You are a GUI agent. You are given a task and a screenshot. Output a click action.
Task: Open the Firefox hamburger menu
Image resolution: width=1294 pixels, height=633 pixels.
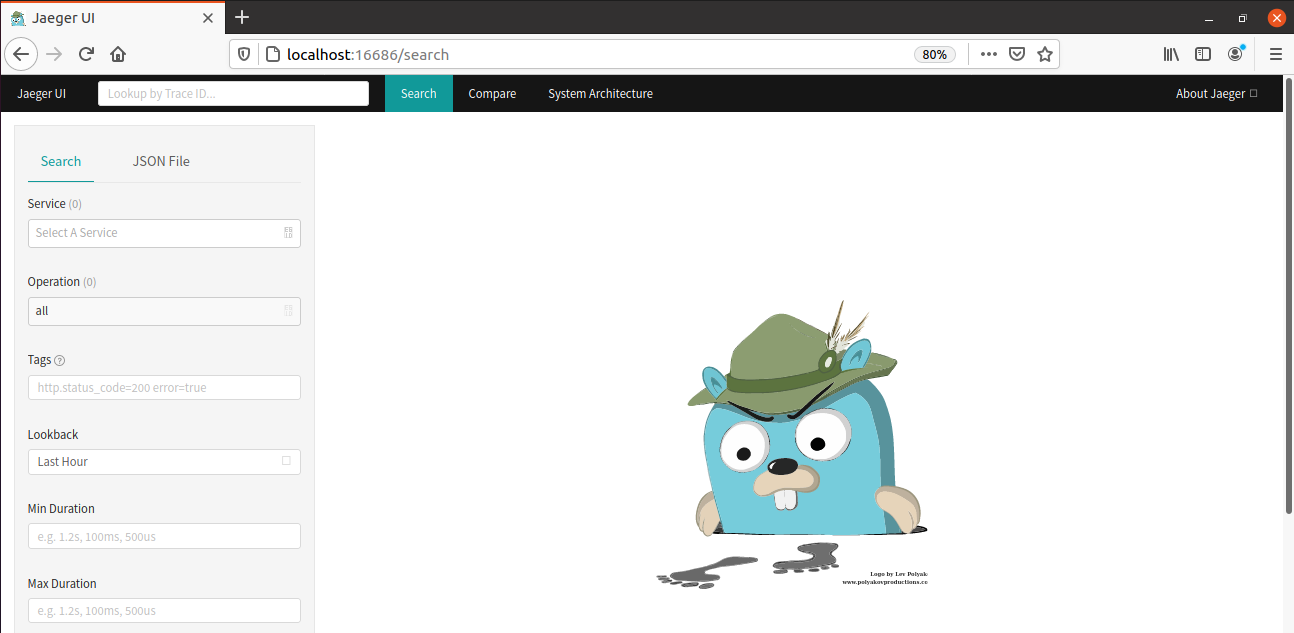click(x=1275, y=54)
